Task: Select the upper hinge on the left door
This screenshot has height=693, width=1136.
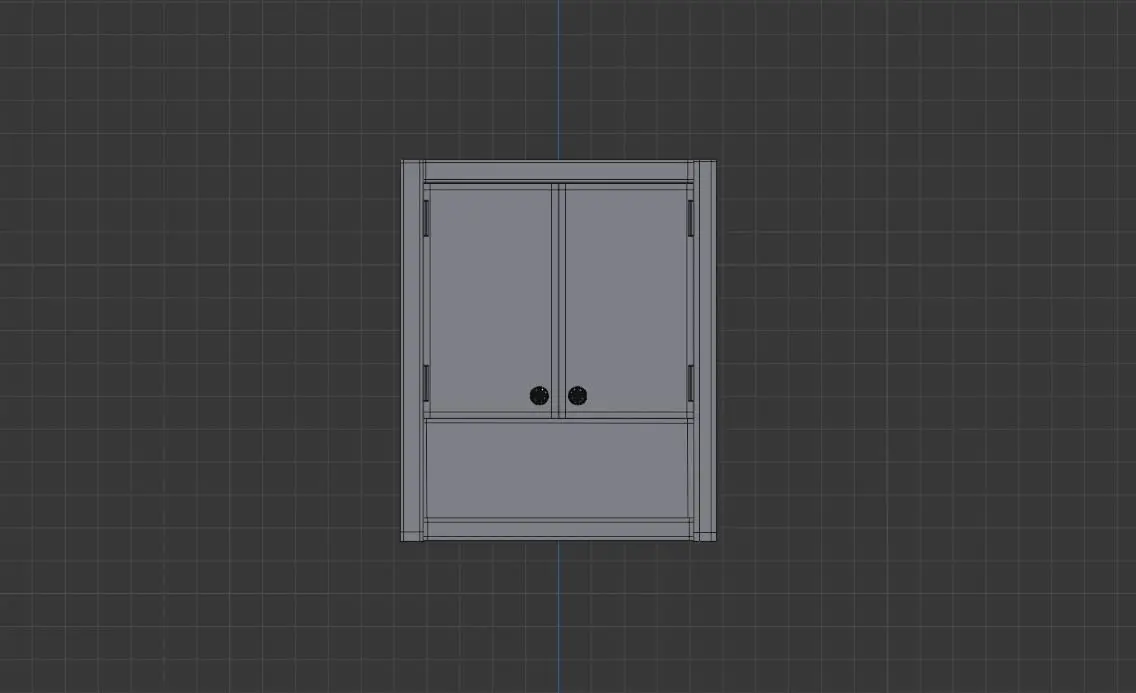Action: click(x=427, y=218)
